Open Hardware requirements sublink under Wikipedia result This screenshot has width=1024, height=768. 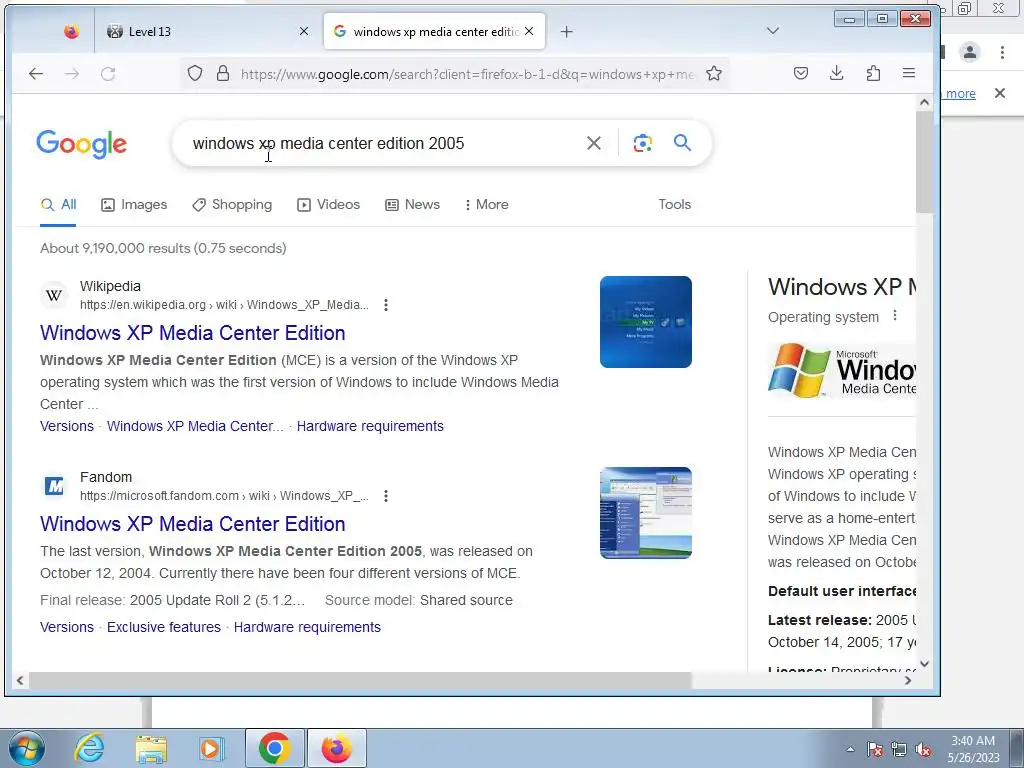pyautogui.click(x=370, y=426)
